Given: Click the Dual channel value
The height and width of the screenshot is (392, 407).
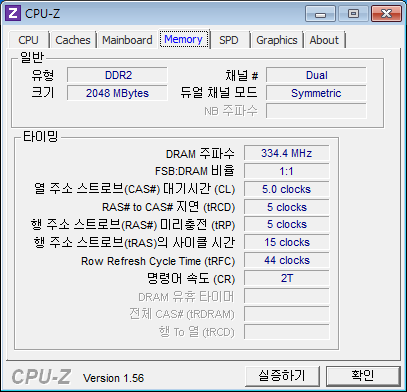Looking at the screenshot, I should click(316, 75).
